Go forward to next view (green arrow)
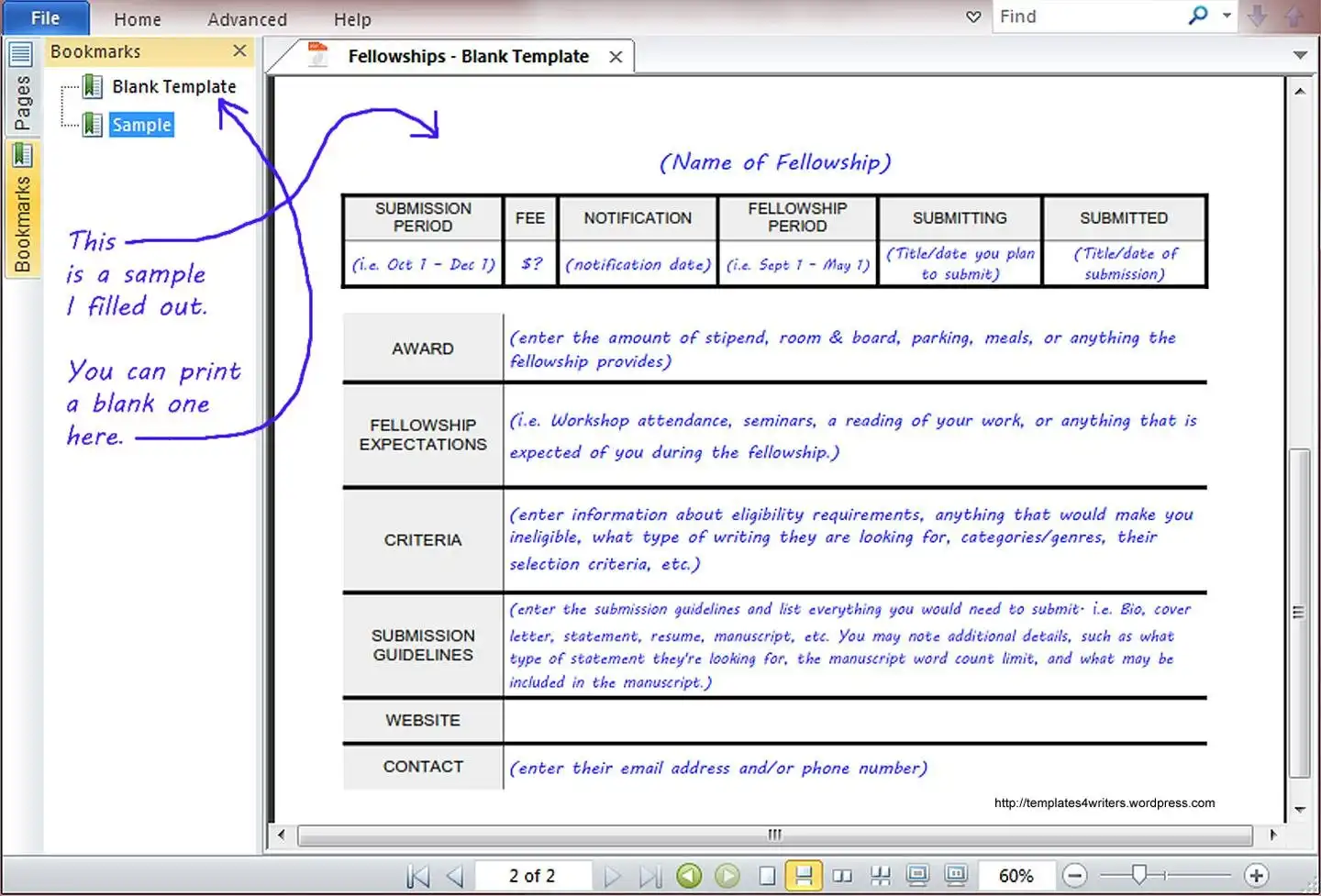Image resolution: width=1321 pixels, height=896 pixels. (x=727, y=876)
